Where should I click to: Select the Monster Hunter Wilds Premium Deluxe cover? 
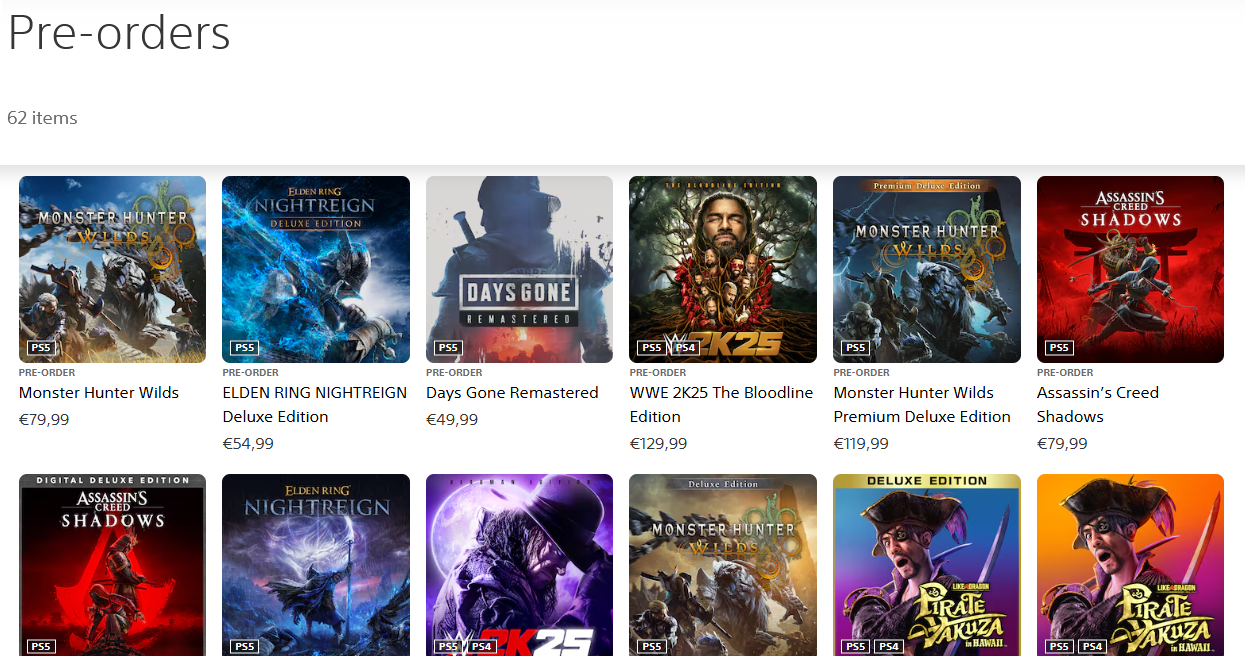click(927, 269)
